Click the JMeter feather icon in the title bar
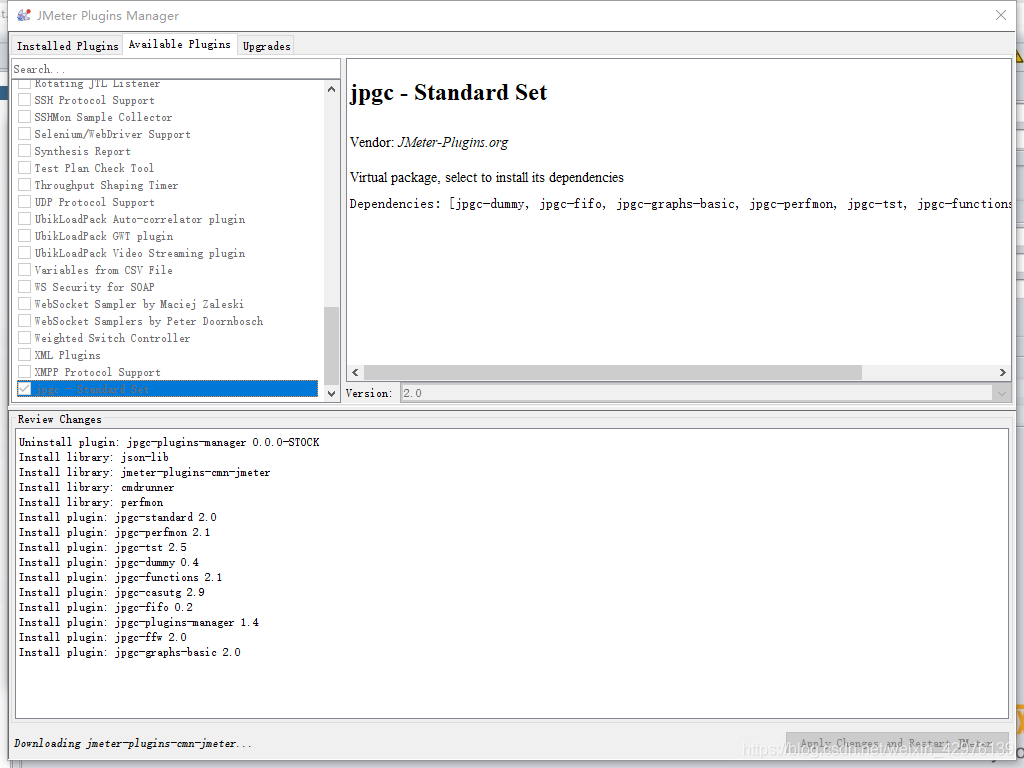This screenshot has height=768, width=1024. pyautogui.click(x=24, y=15)
